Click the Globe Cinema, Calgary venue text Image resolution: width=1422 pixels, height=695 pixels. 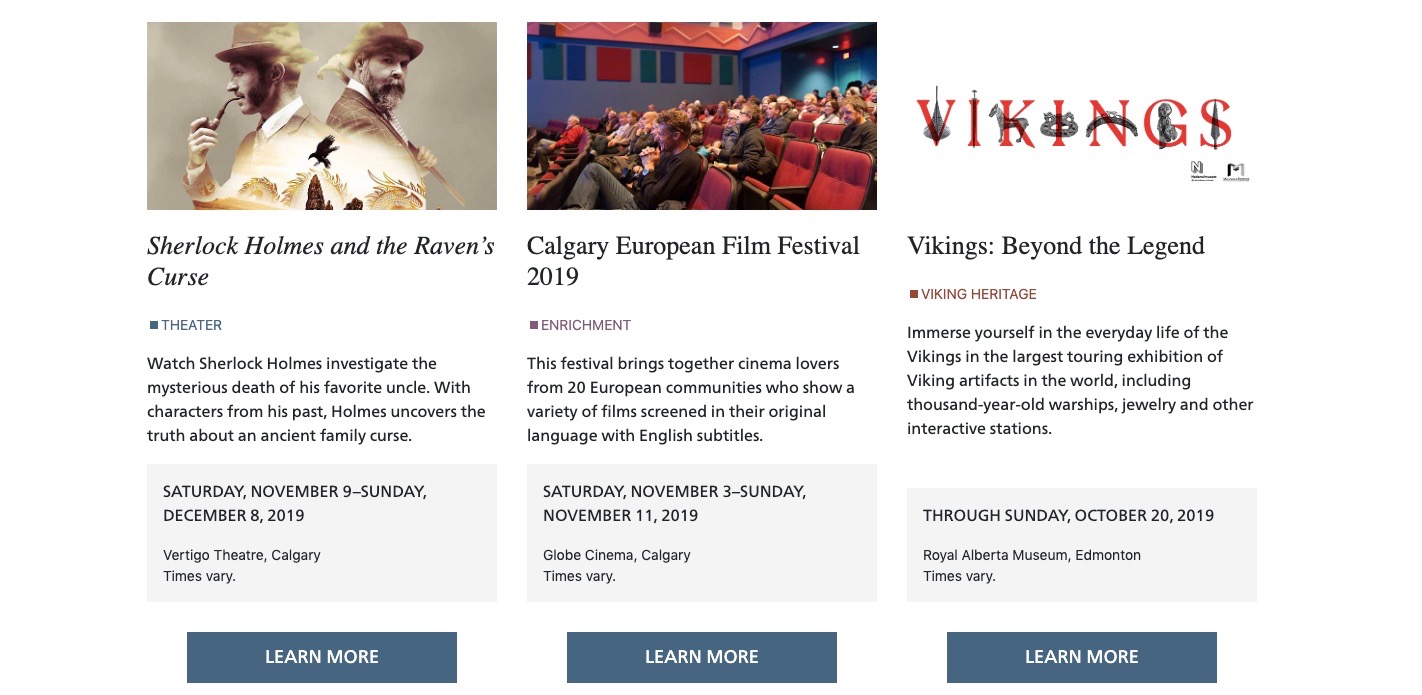617,555
